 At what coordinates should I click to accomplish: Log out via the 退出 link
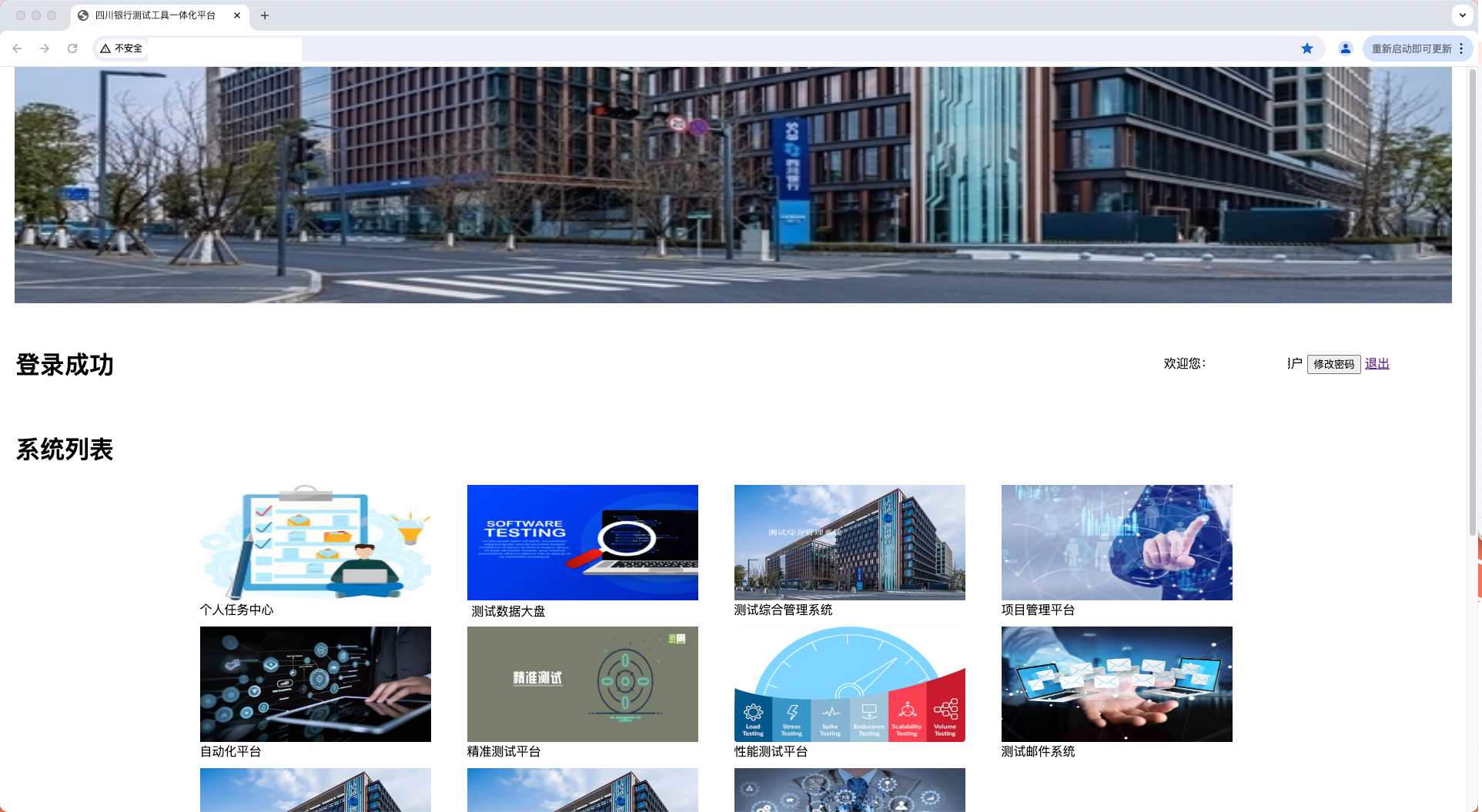(1377, 363)
